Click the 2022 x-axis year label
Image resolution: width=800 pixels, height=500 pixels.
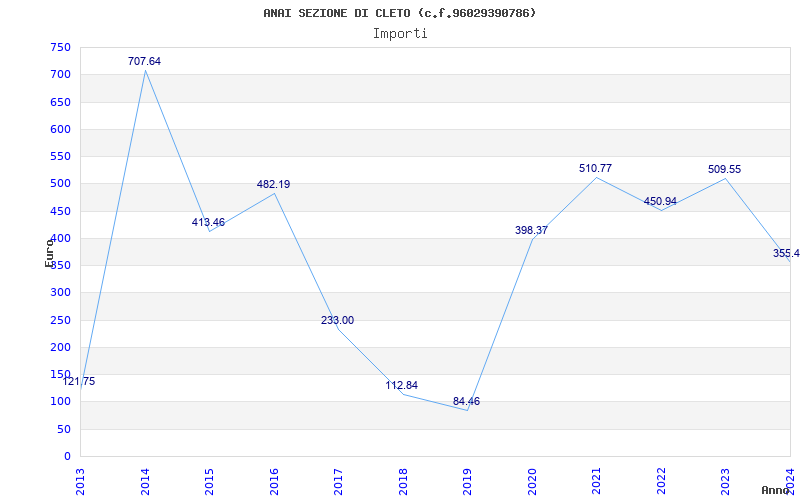tap(661, 481)
